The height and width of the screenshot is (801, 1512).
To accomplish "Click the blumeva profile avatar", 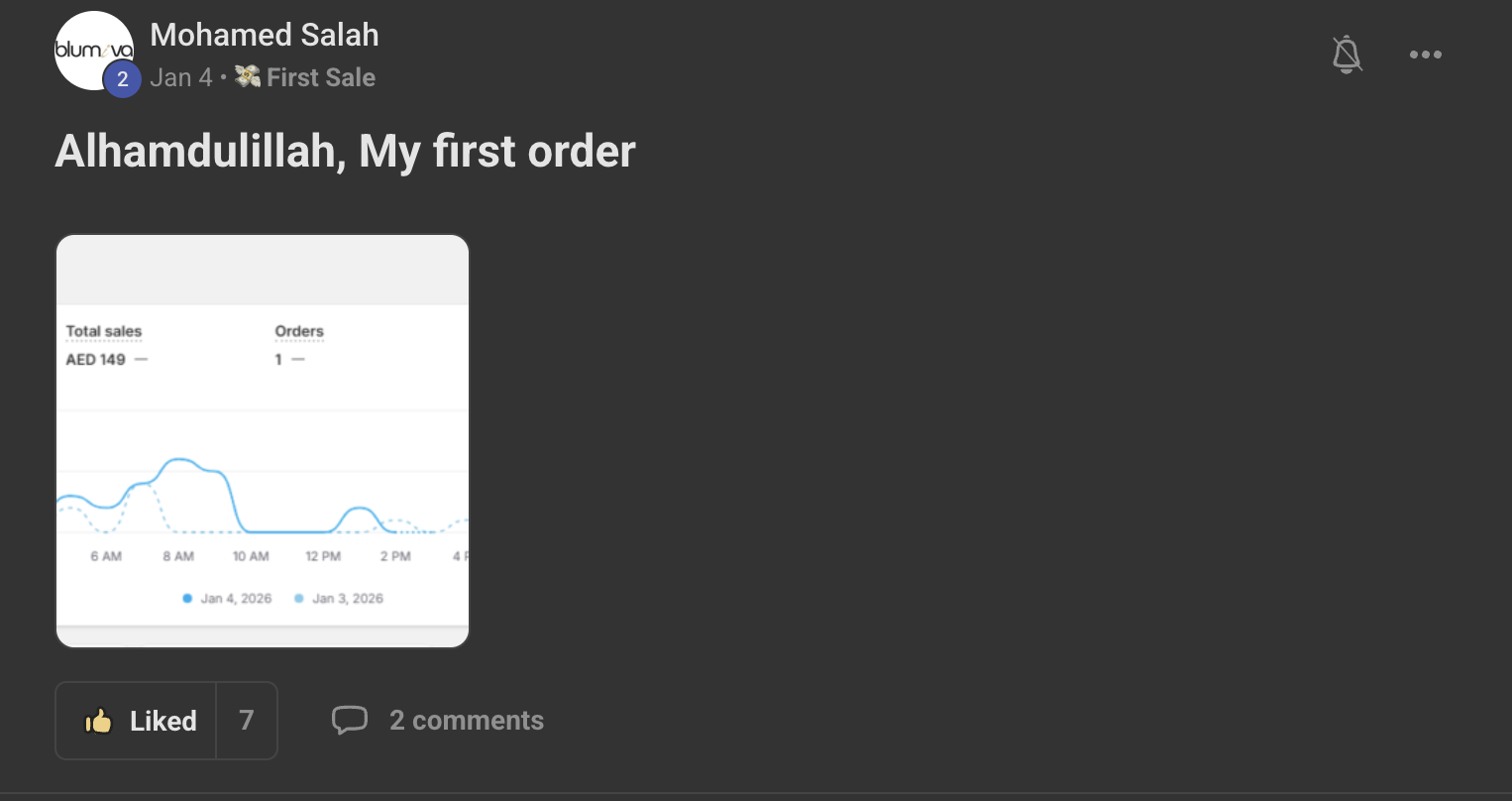I will tap(93, 50).
